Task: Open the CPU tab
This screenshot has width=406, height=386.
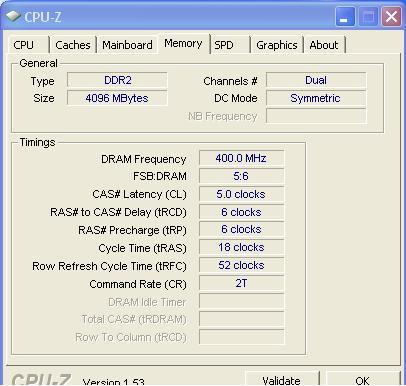Action: [28, 45]
